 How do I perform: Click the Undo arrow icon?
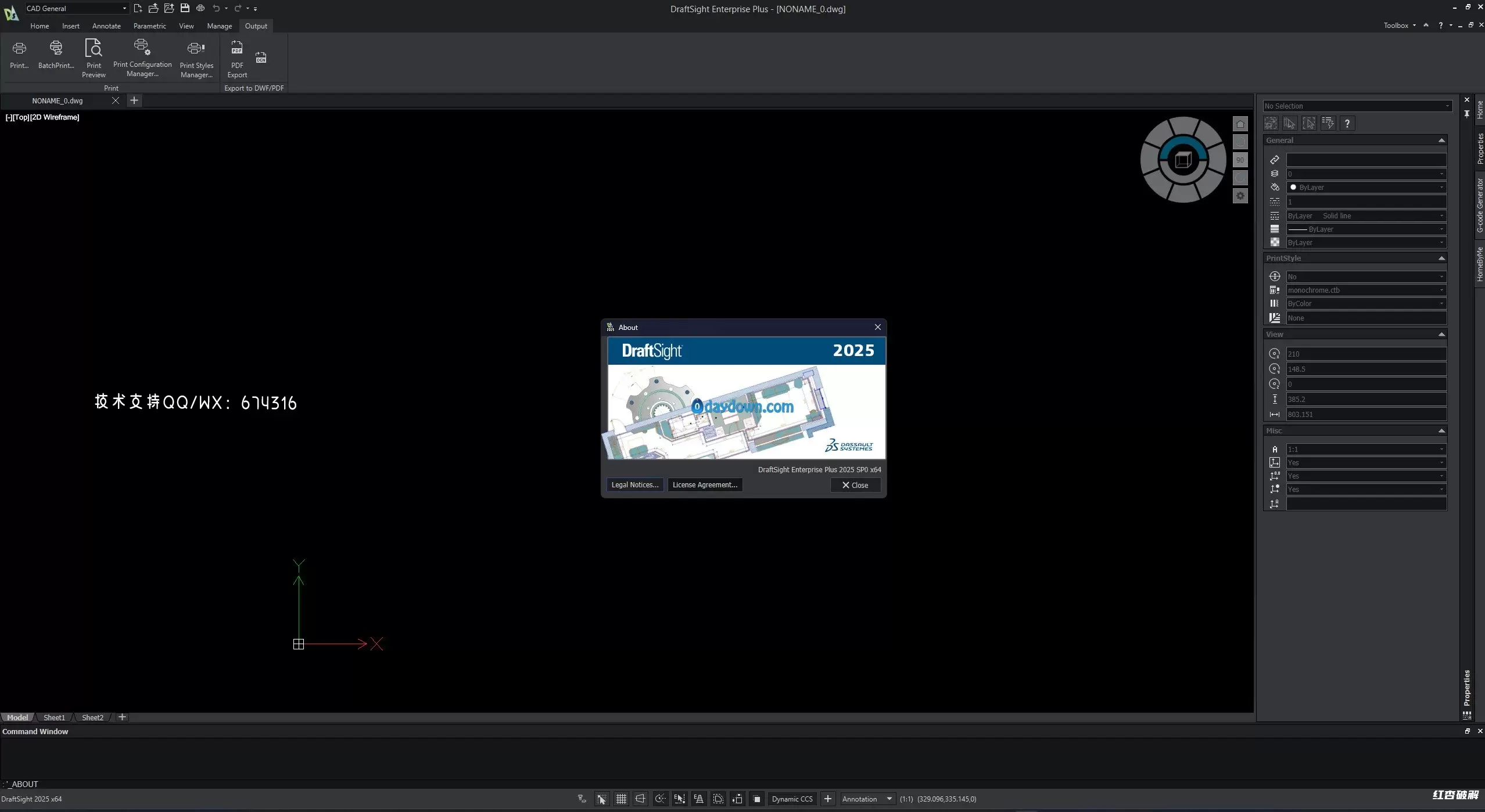(x=216, y=8)
